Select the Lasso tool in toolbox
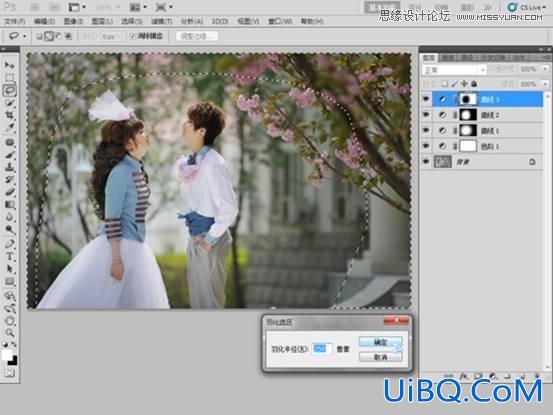 [x=10, y=90]
